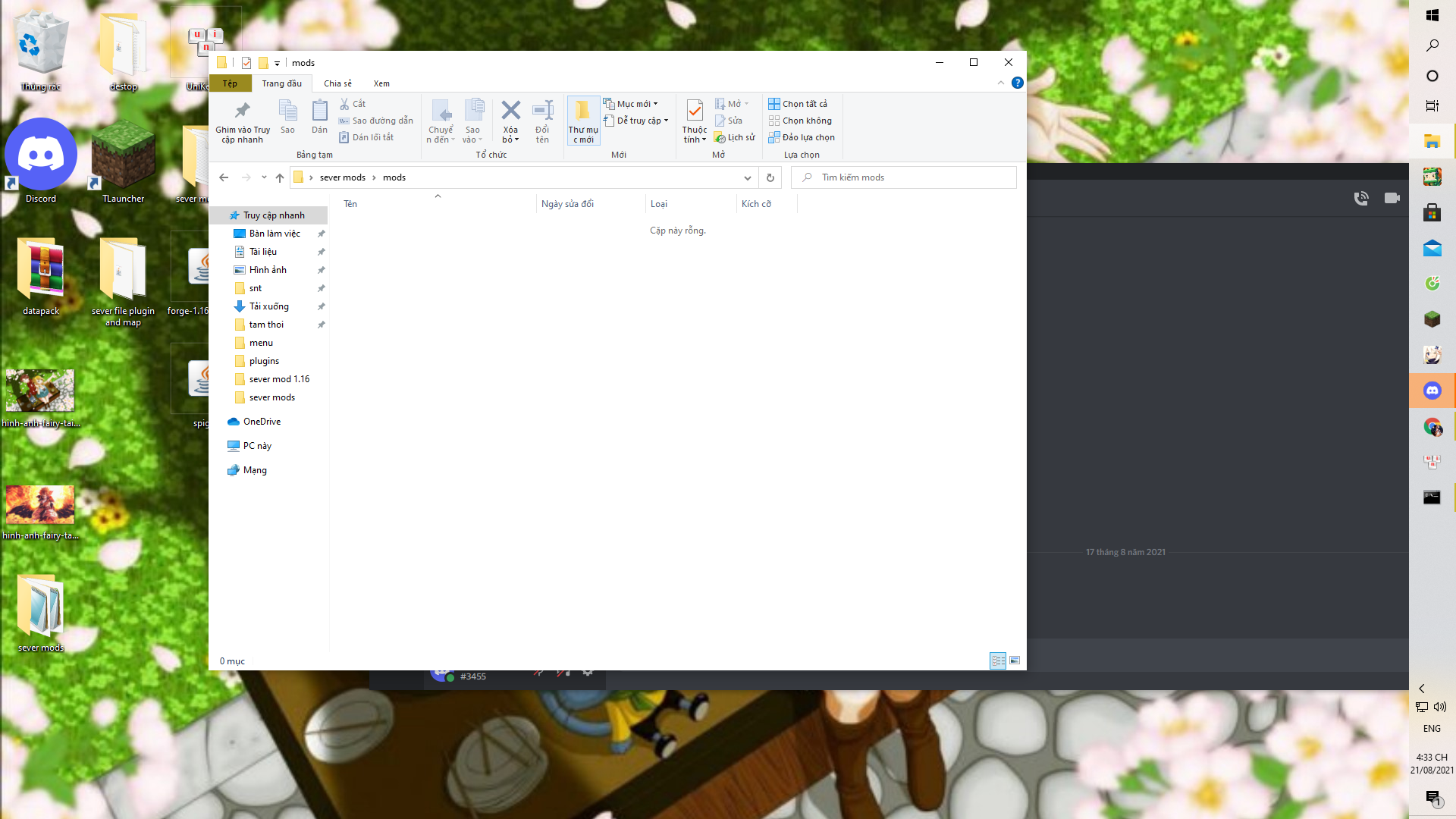
Task: Open the Mục mới new item dropdown
Action: [x=635, y=104]
